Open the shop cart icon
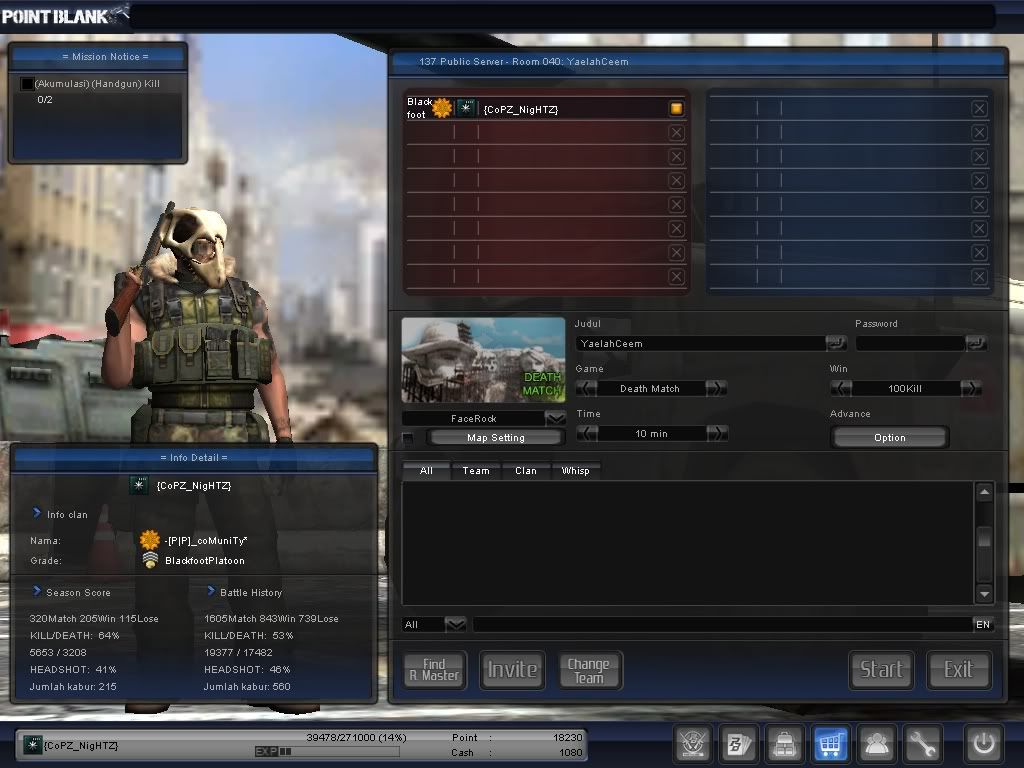 [x=830, y=743]
